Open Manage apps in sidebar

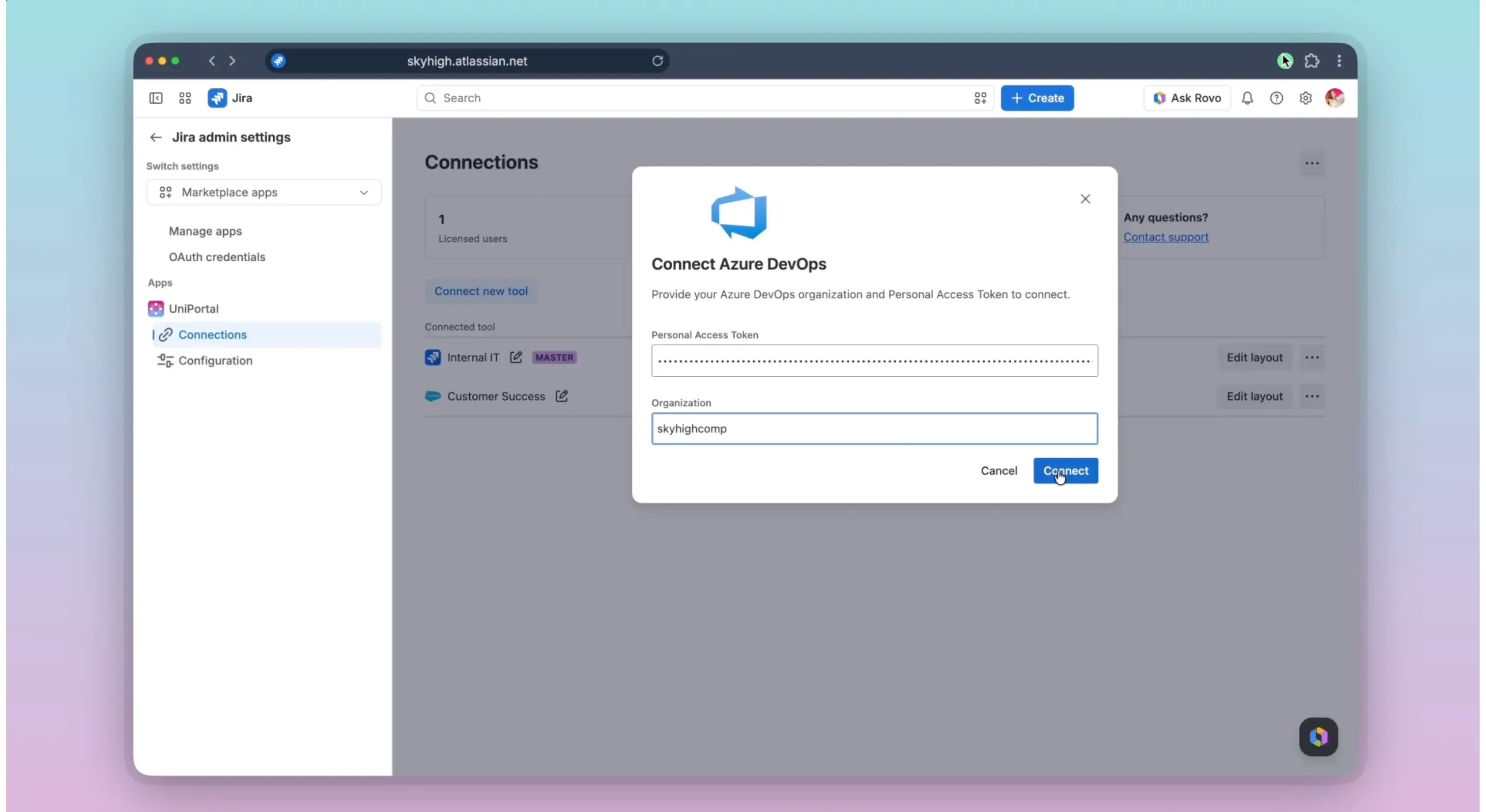click(x=205, y=231)
